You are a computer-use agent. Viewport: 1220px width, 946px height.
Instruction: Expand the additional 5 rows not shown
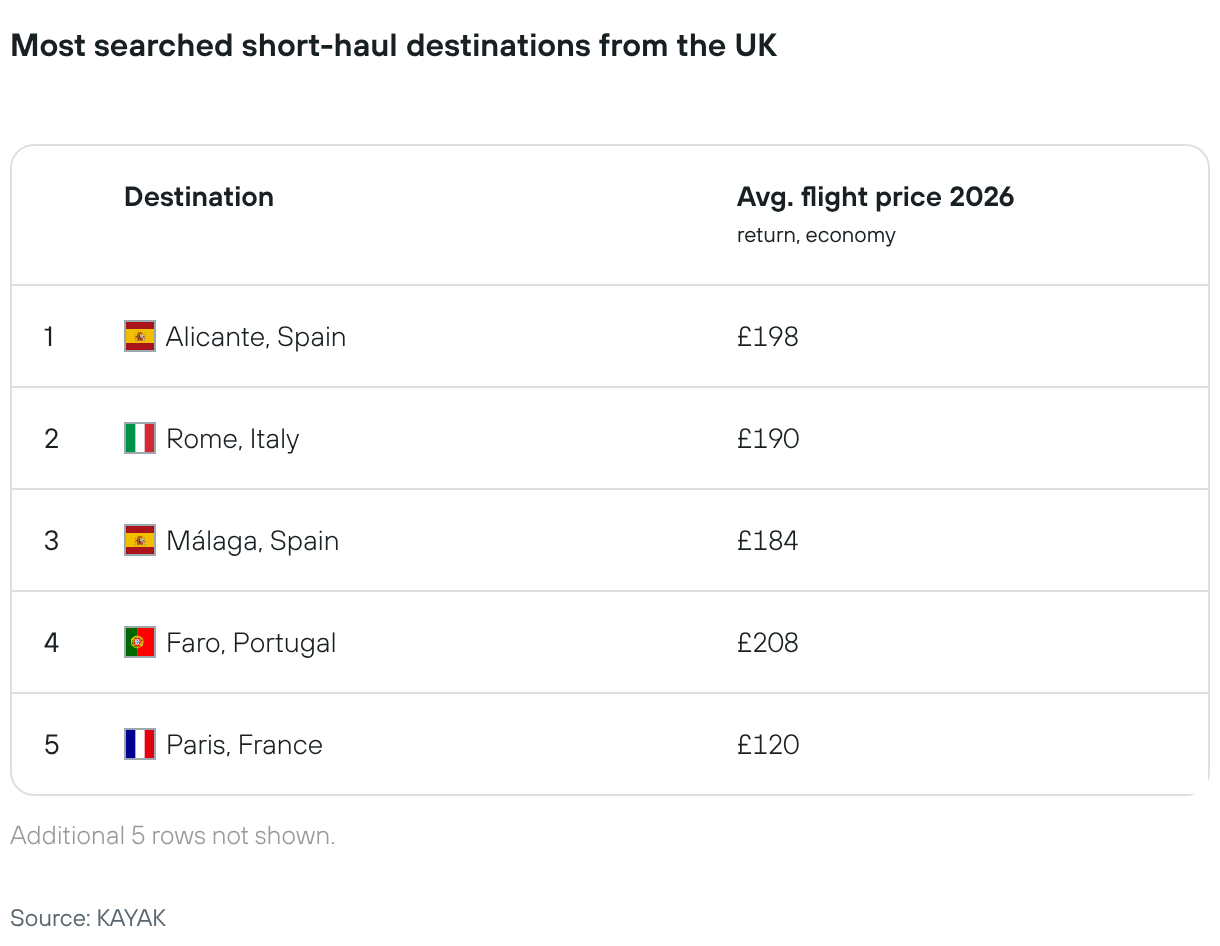(173, 836)
